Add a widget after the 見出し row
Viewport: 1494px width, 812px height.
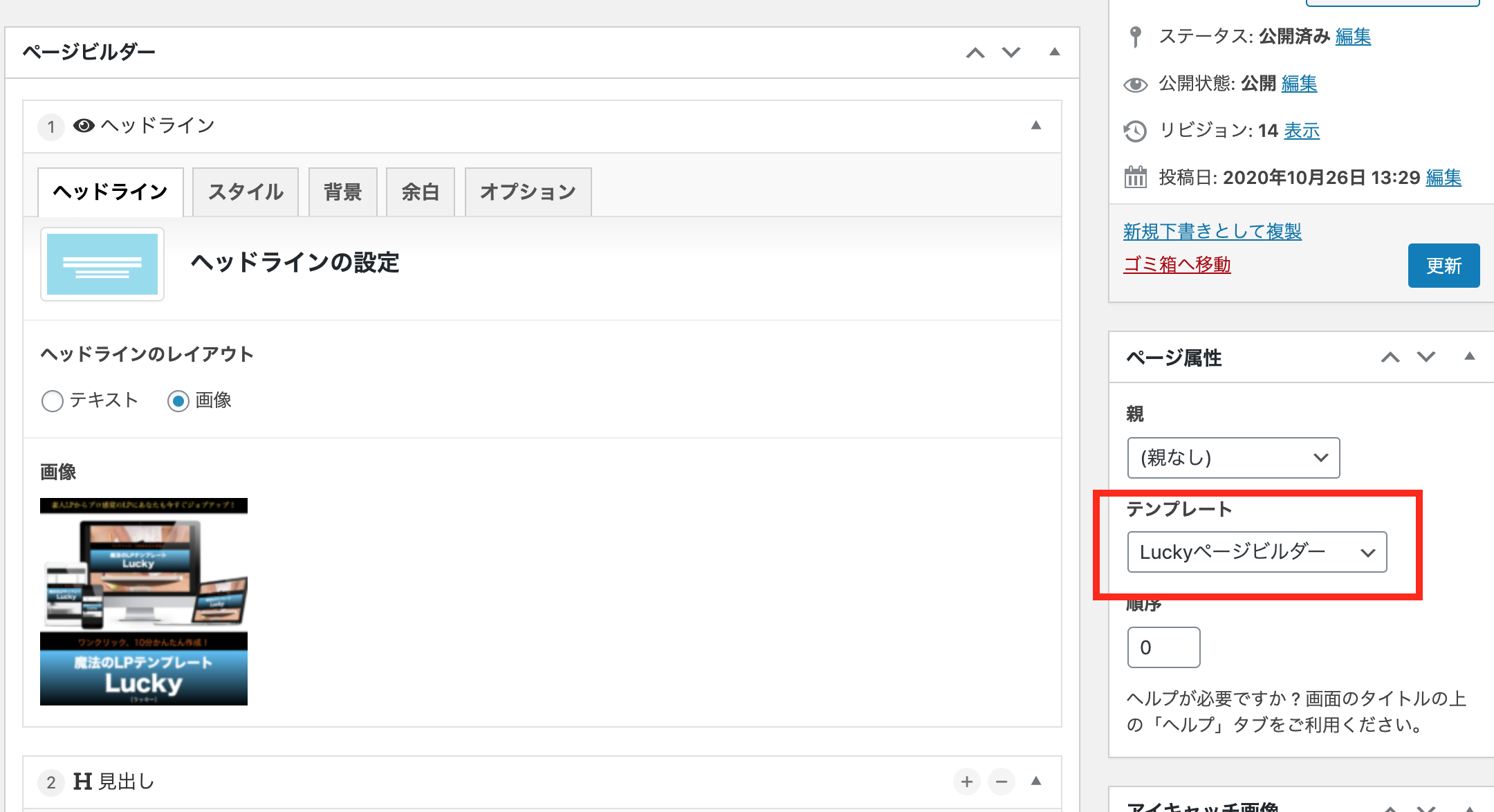966,782
